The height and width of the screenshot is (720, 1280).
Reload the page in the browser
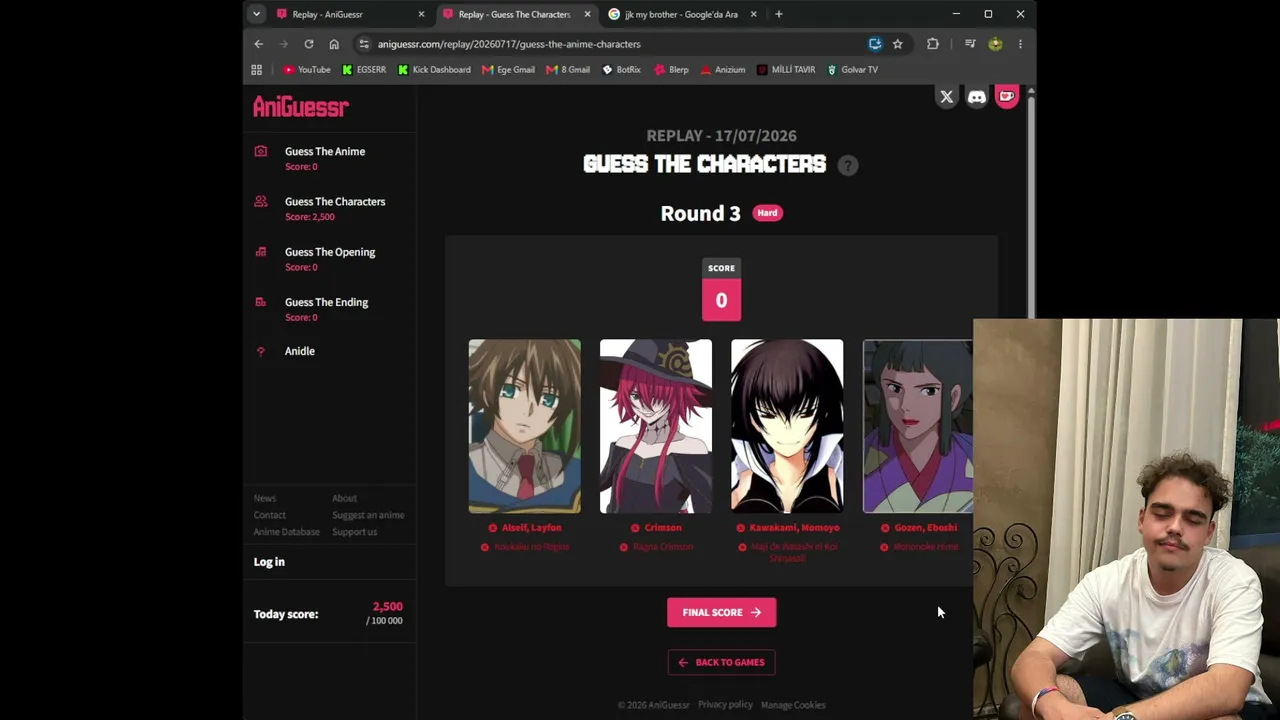(309, 44)
